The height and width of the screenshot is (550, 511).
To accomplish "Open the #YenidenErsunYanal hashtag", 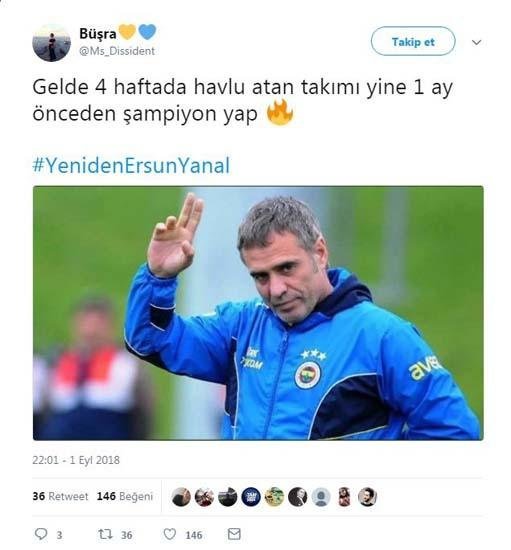I will (132, 165).
